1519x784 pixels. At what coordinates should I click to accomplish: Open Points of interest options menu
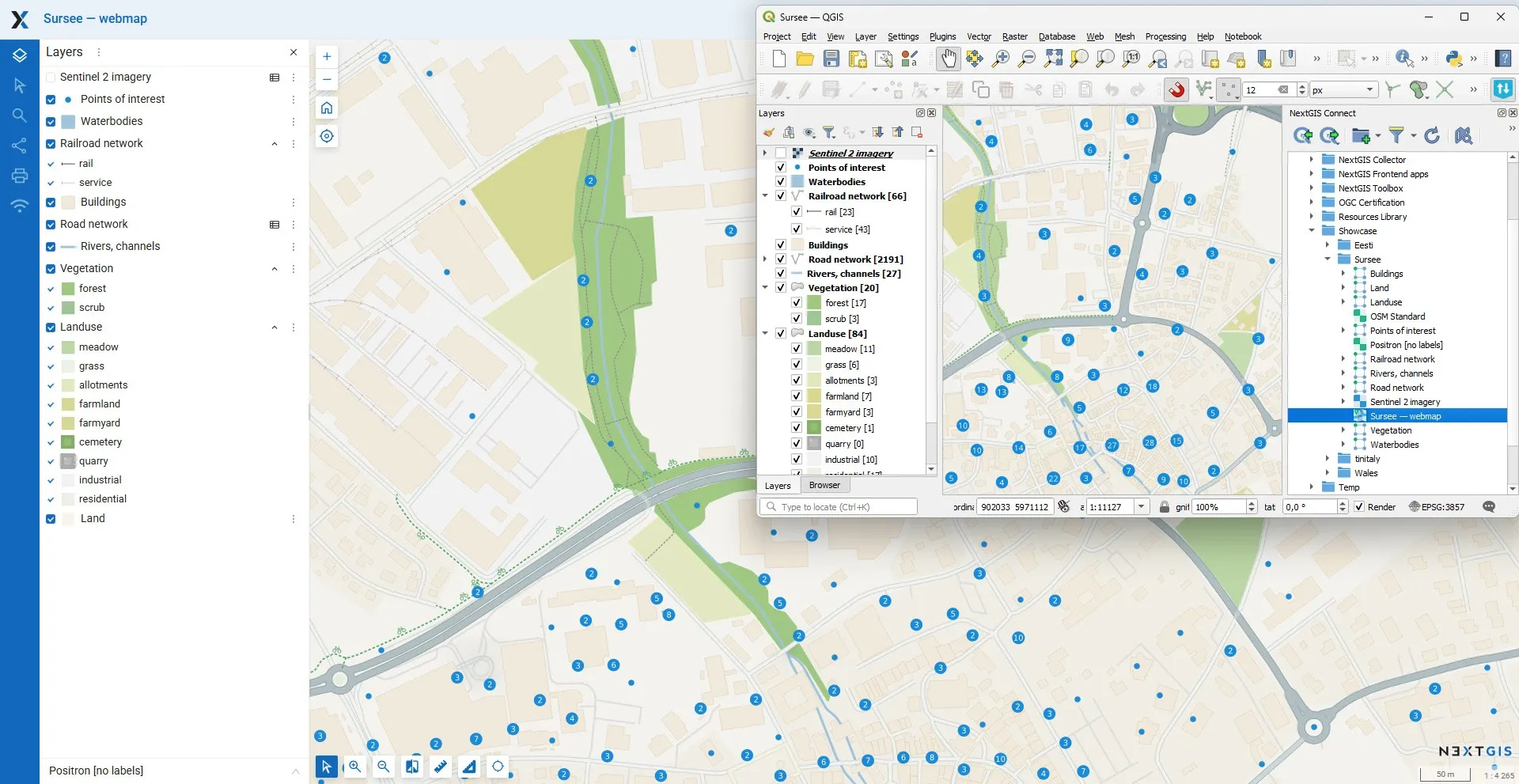click(x=294, y=100)
